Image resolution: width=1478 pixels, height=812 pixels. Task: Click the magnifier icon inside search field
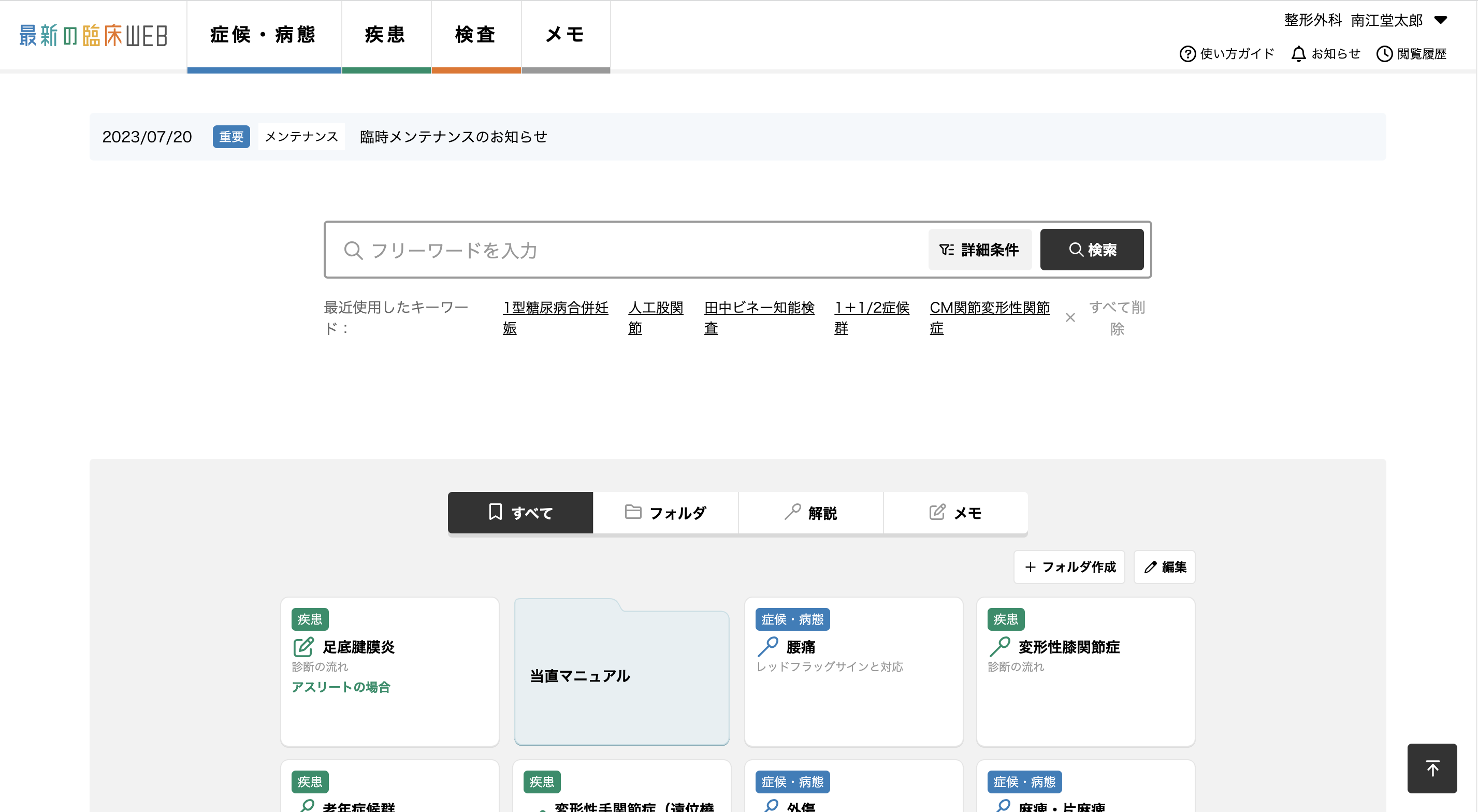[353, 250]
